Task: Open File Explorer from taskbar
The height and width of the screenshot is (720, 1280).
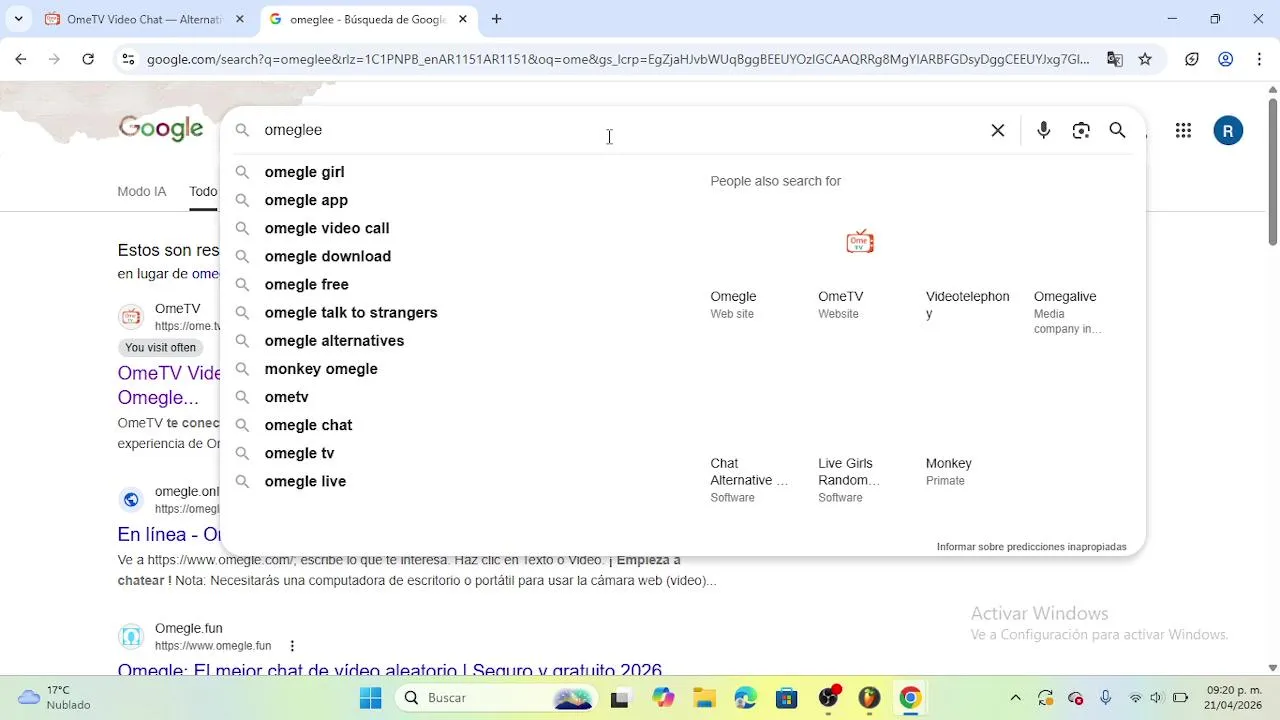Action: 704,698
